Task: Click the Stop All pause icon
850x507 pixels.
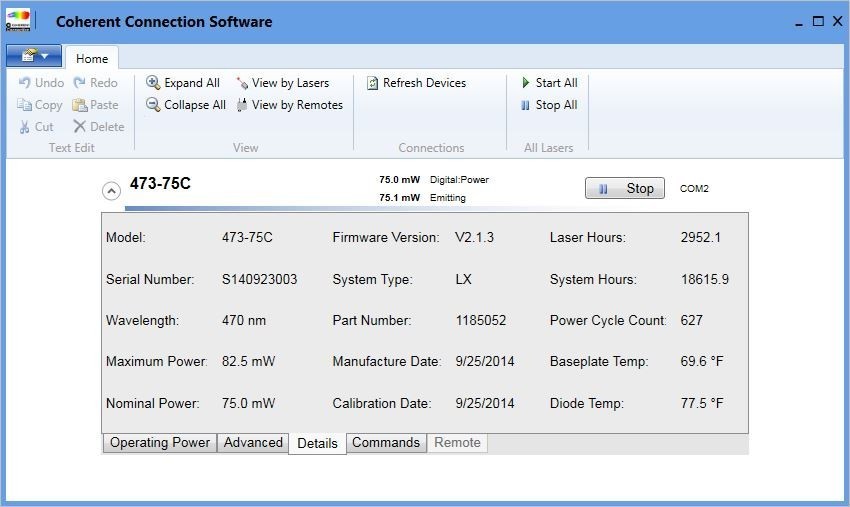Action: pos(525,105)
